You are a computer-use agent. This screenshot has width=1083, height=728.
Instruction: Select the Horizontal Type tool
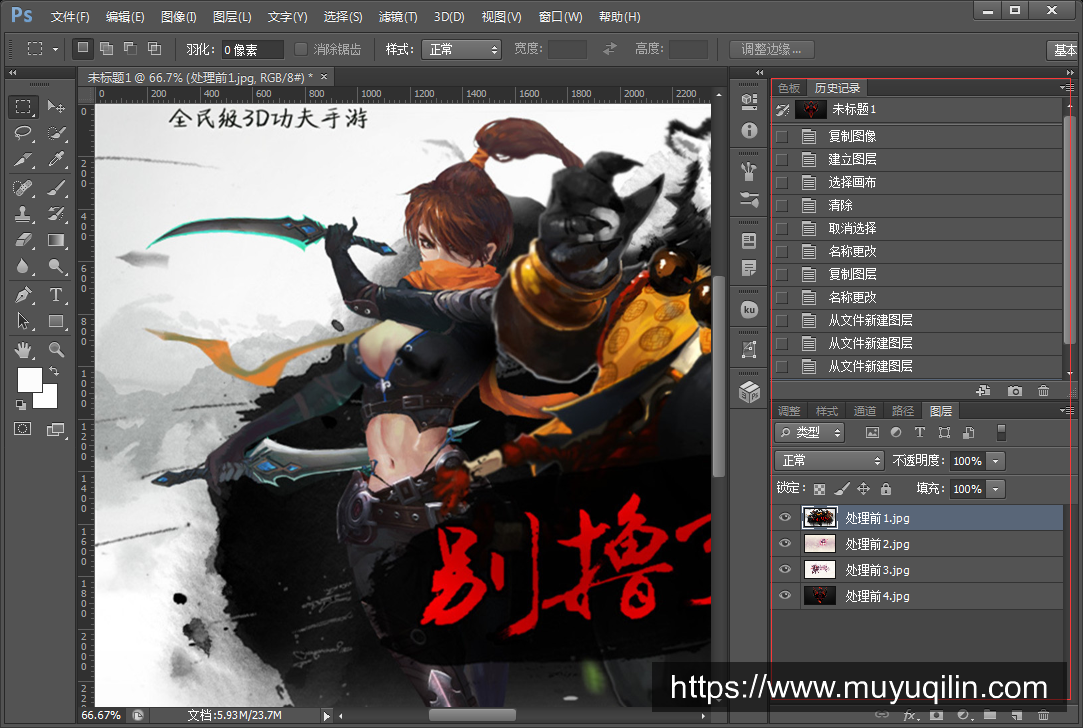[57, 295]
